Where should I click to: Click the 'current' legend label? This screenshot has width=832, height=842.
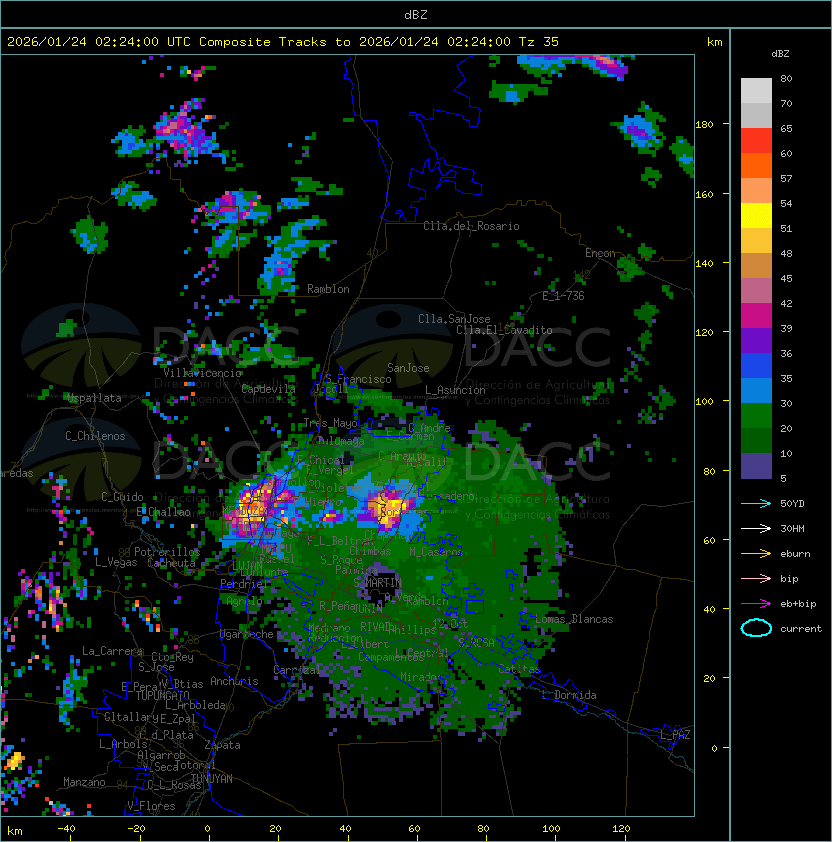[x=801, y=629]
